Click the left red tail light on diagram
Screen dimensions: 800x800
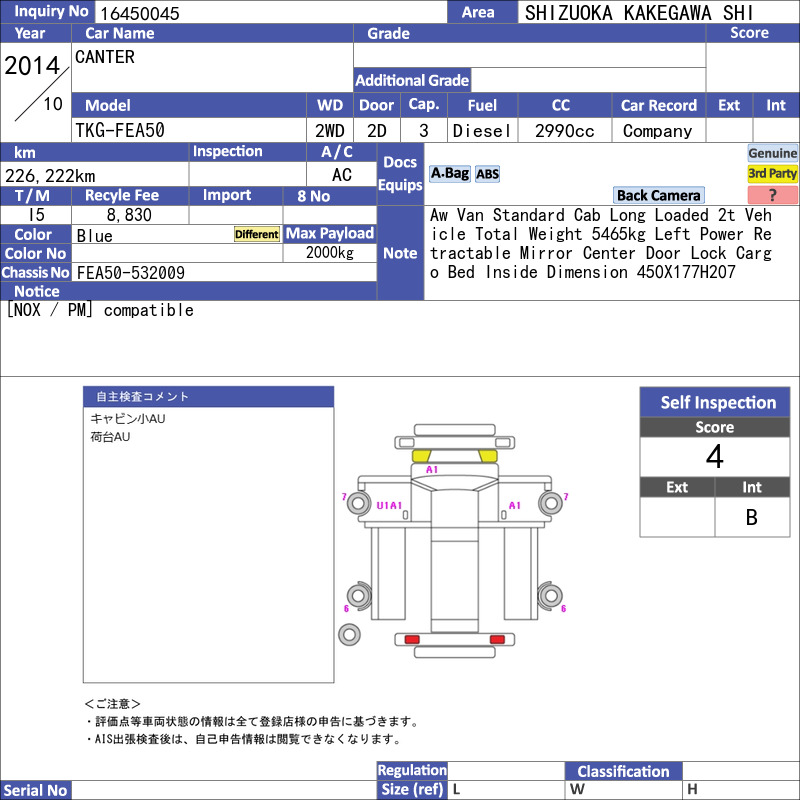(x=411, y=639)
